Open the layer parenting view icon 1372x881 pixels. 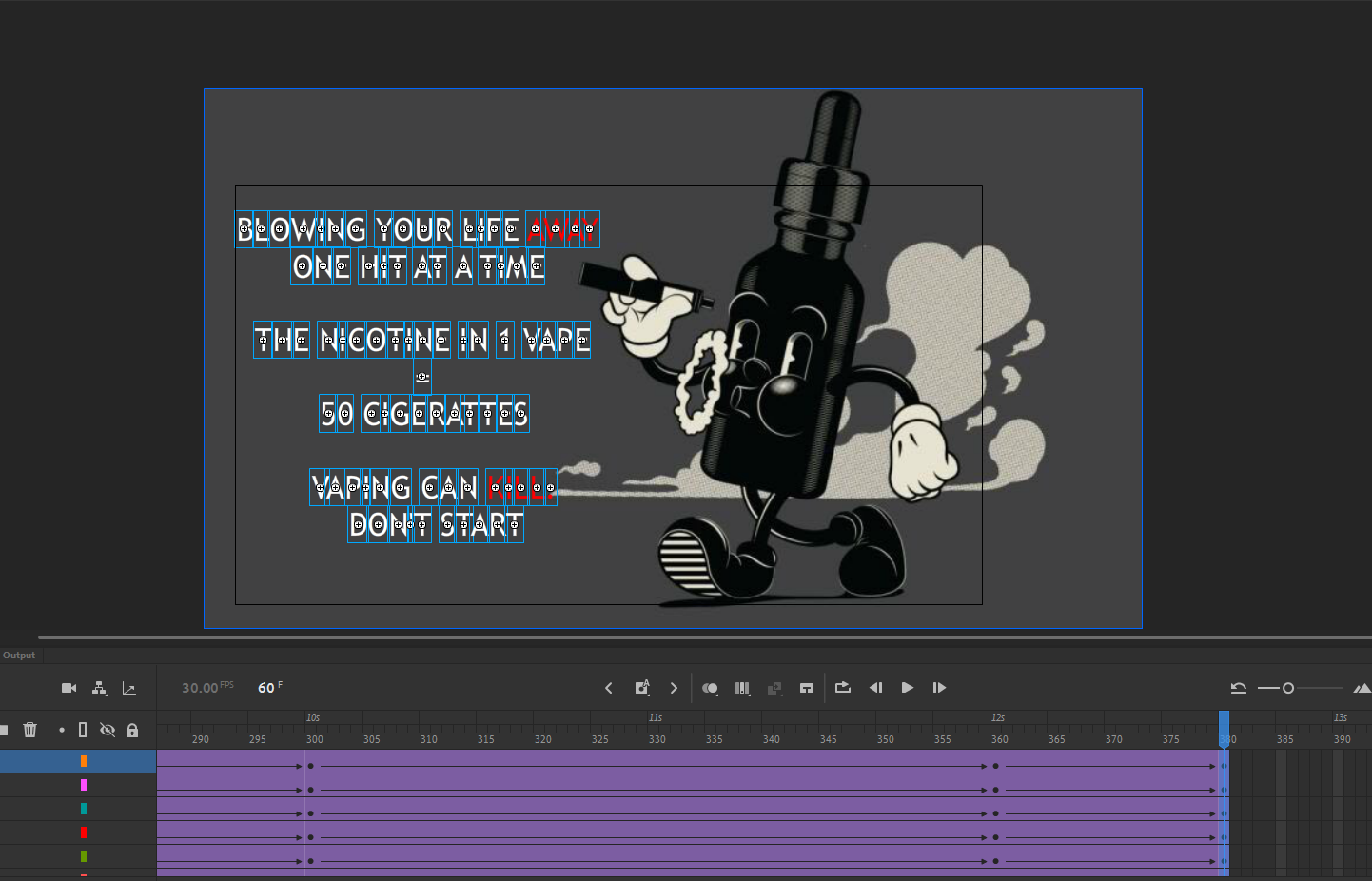coord(99,688)
